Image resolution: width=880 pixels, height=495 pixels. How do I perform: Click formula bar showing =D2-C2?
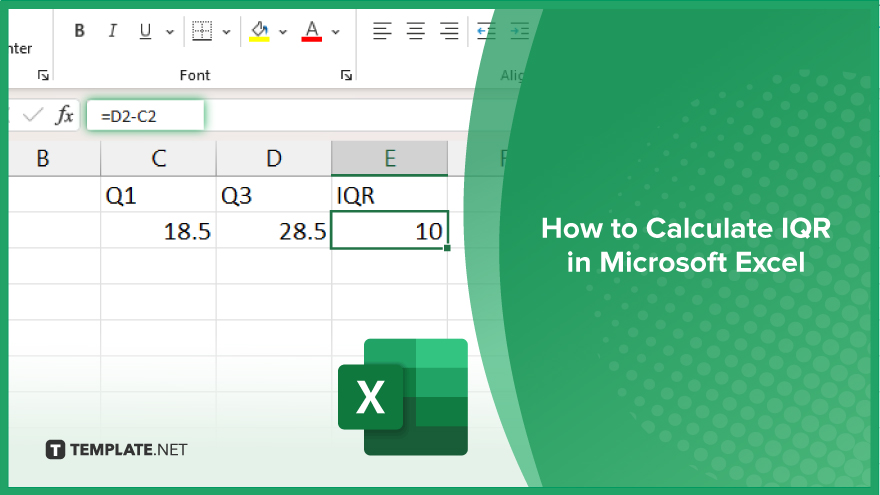(145, 116)
